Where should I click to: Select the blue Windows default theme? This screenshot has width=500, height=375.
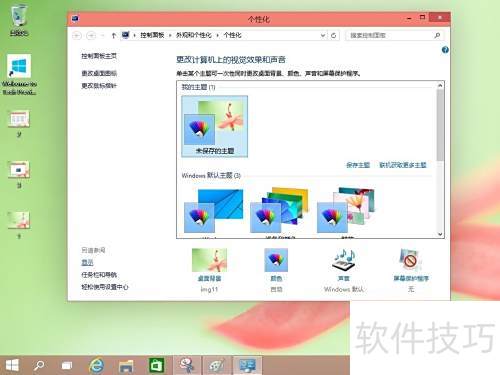click(214, 212)
